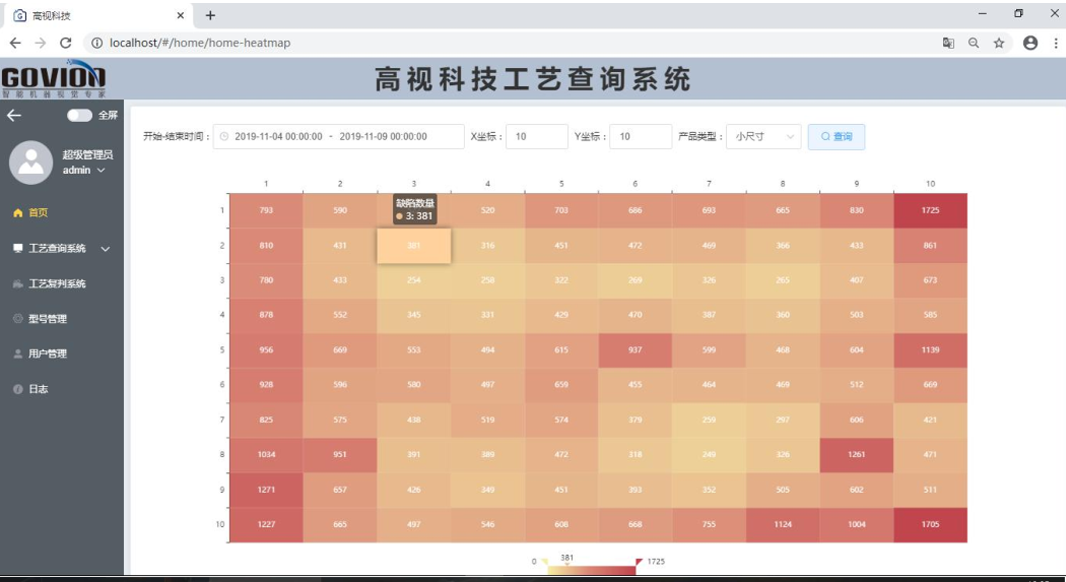Go back with the browser back arrow
The image size is (1066, 582).
15,43
